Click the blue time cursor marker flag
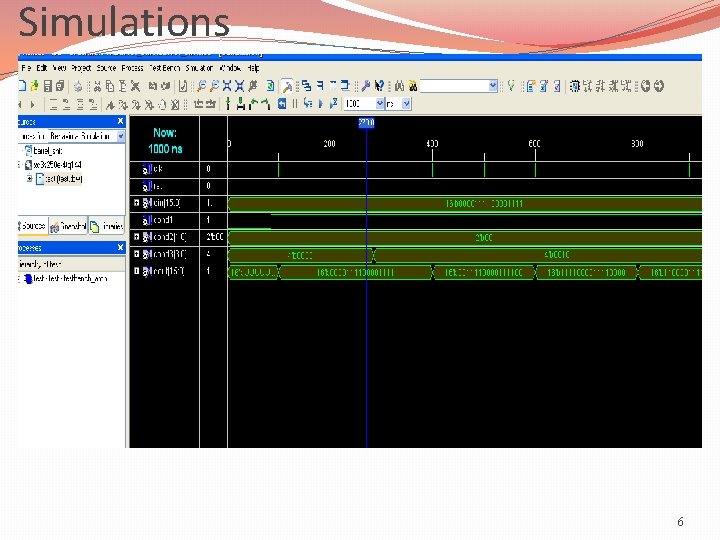This screenshot has width=720, height=540. point(366,123)
